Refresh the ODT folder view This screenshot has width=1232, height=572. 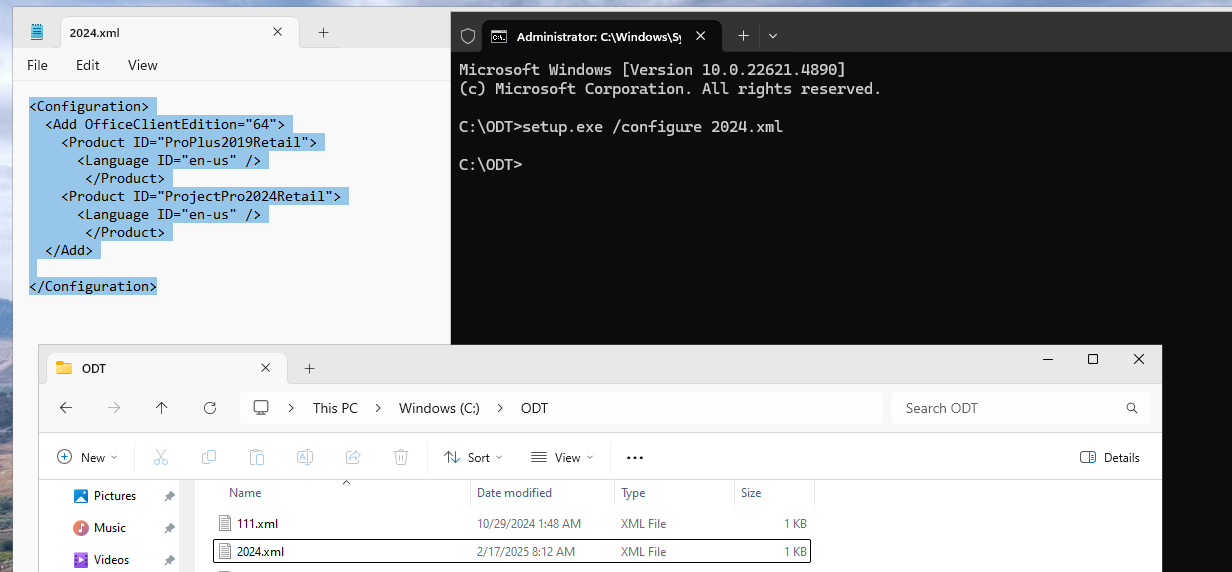pos(210,408)
